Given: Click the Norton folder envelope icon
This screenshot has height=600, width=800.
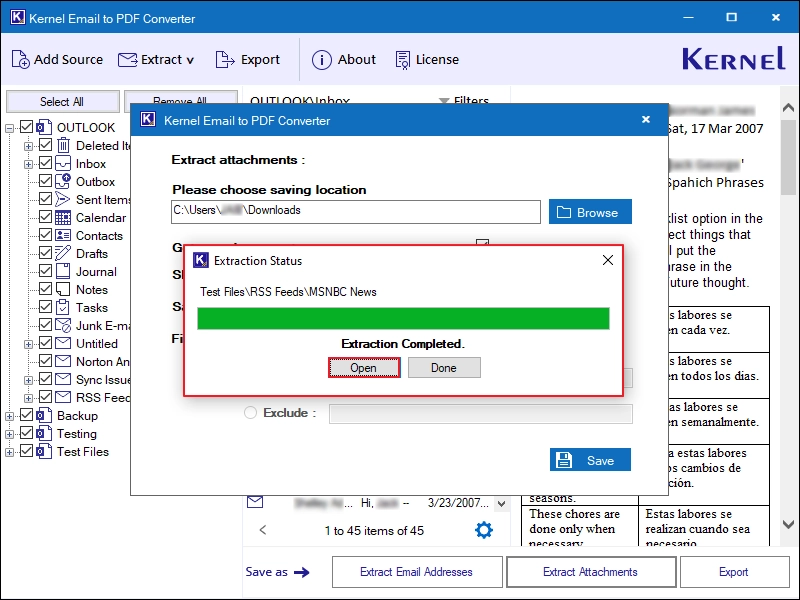Looking at the screenshot, I should (x=63, y=361).
